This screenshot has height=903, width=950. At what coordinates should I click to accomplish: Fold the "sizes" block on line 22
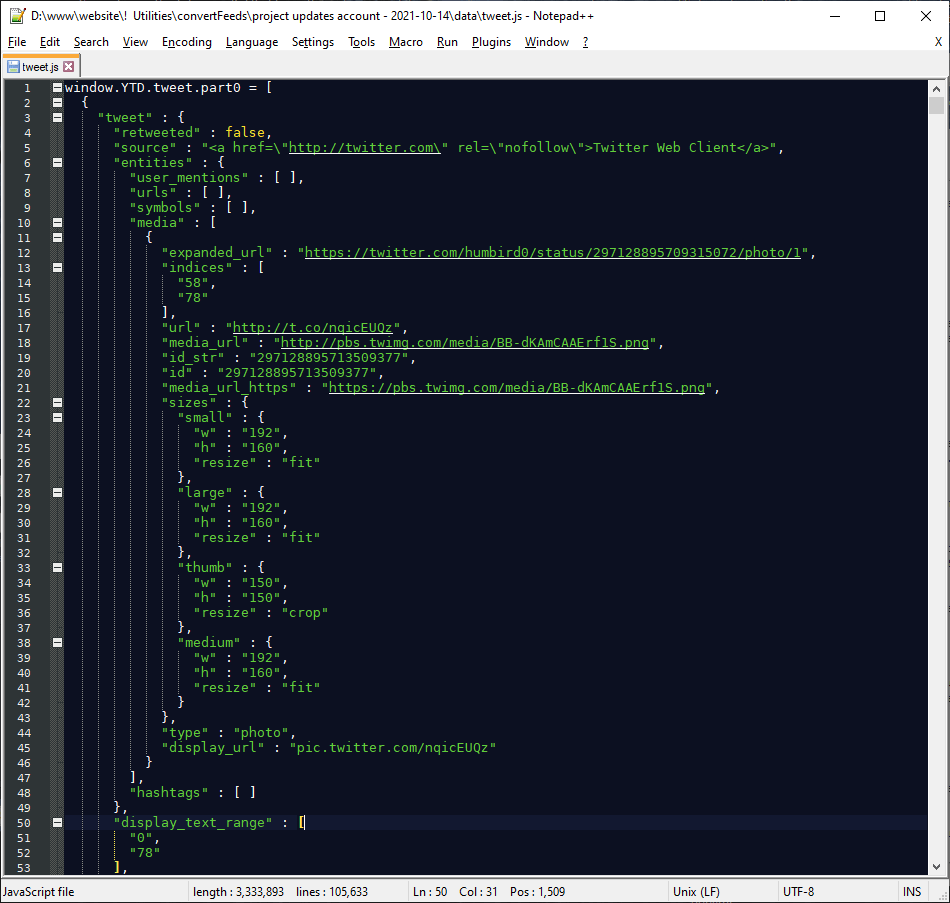tap(57, 403)
